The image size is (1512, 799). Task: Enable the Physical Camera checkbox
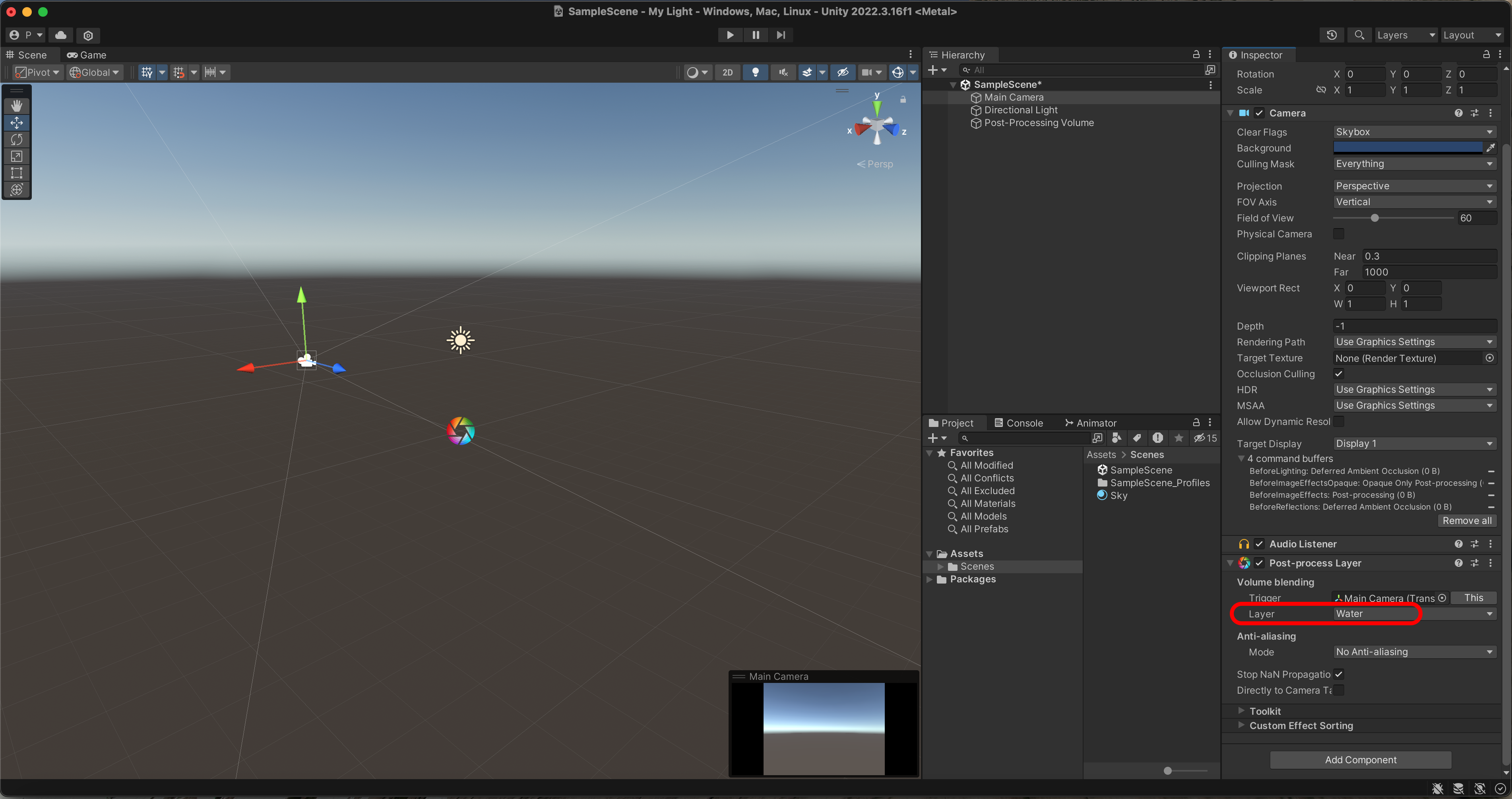[1338, 234]
